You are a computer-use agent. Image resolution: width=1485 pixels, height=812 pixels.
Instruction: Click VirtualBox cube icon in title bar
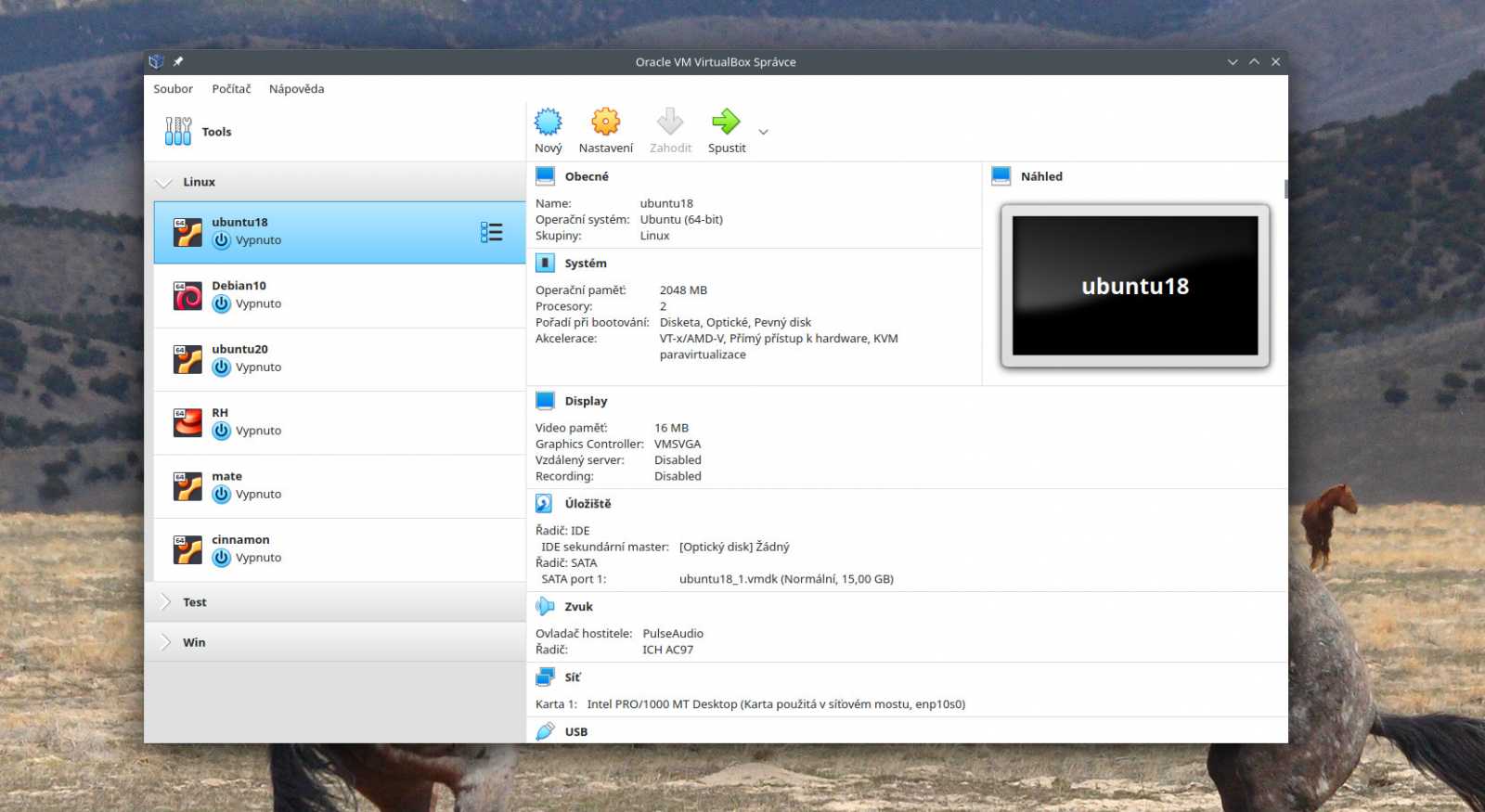(x=156, y=62)
